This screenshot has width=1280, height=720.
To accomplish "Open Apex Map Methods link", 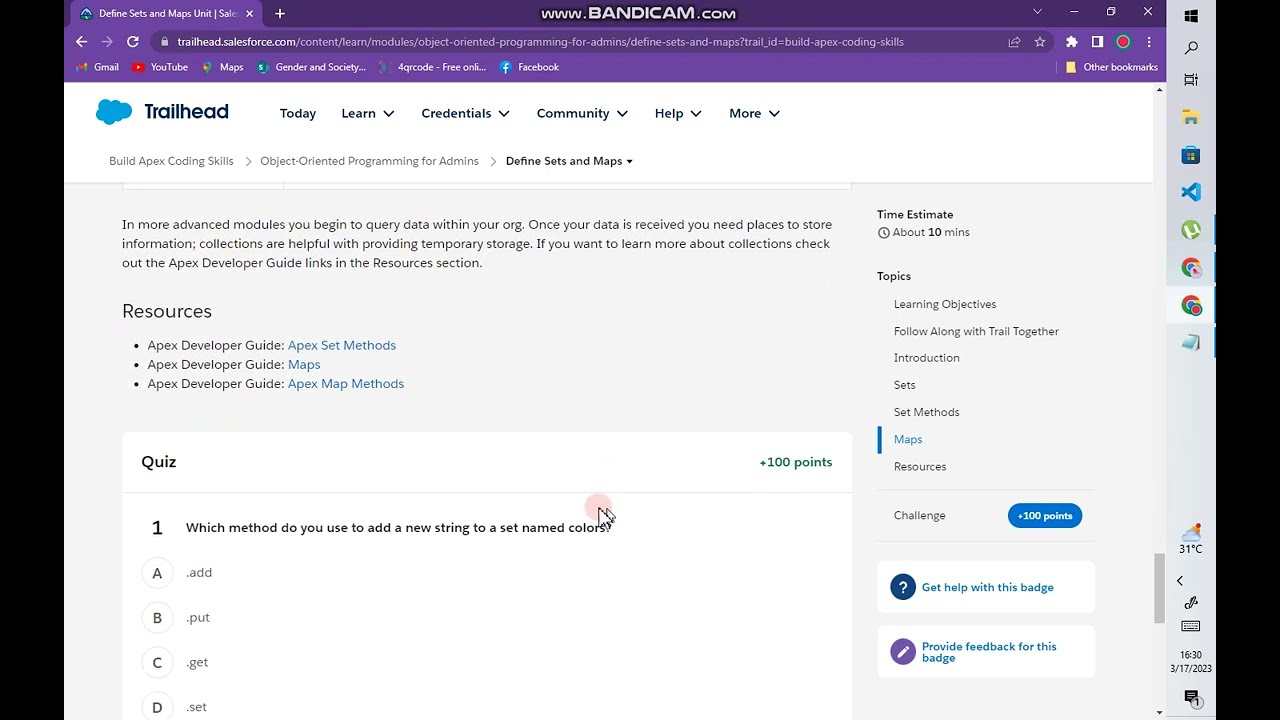I will [346, 383].
